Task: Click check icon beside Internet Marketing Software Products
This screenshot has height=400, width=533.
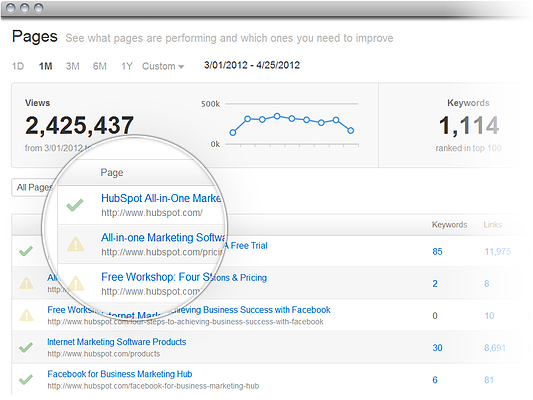Action: click(x=26, y=347)
